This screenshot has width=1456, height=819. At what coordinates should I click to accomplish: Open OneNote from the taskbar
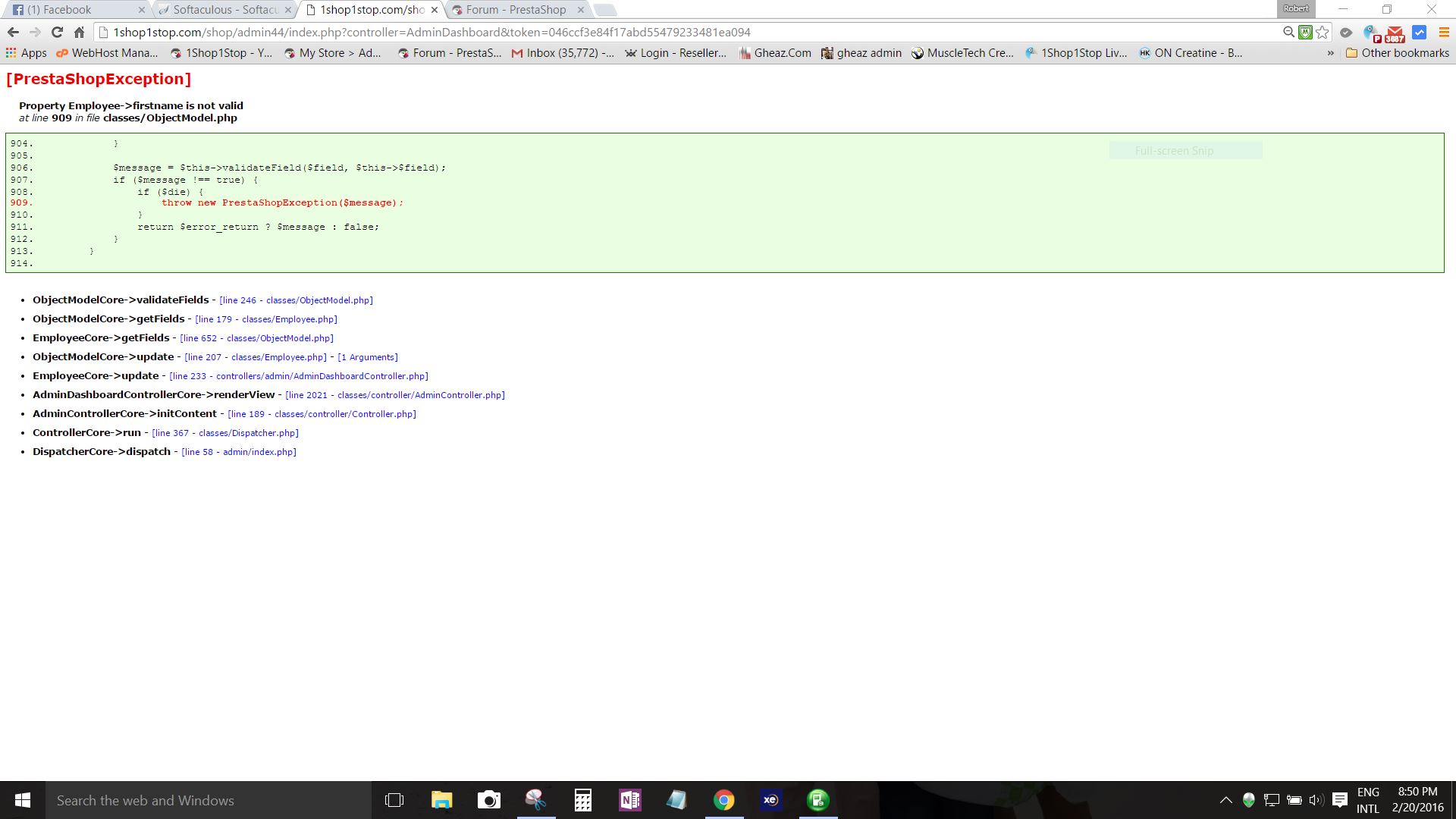[630, 800]
